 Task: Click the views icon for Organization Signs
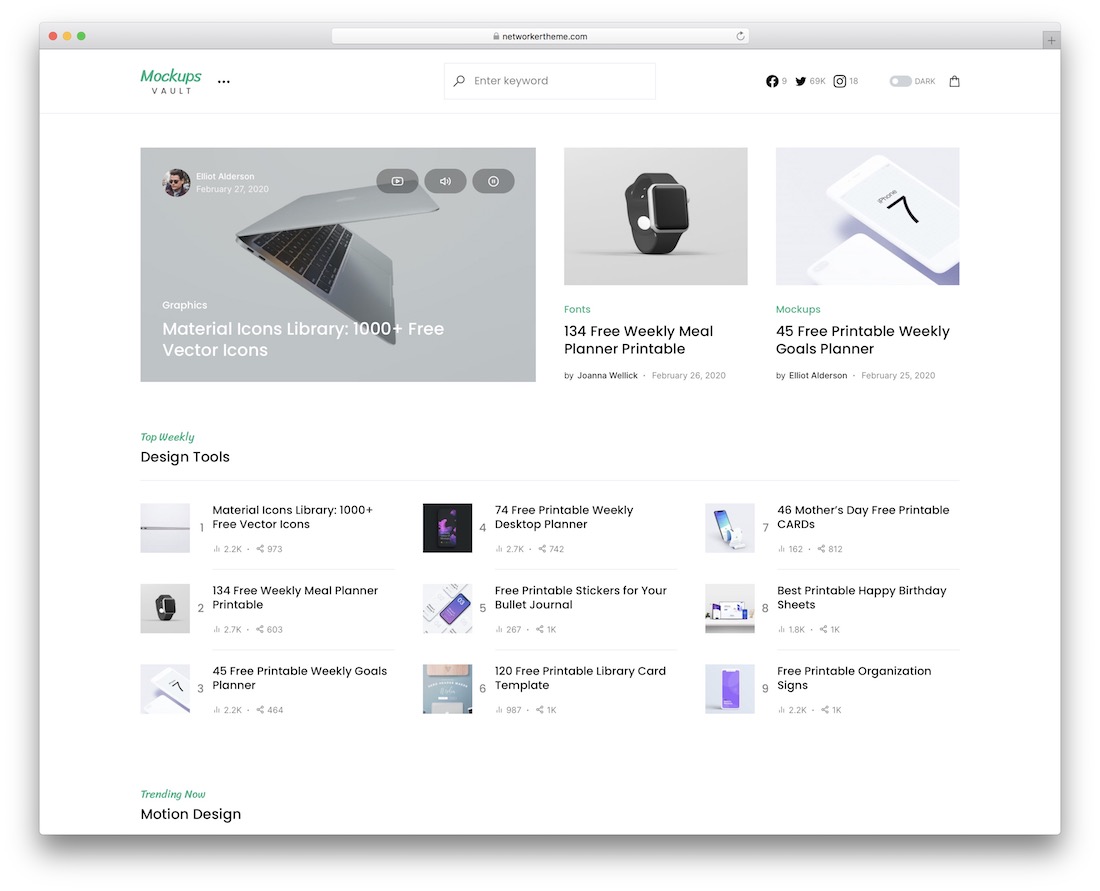[781, 710]
